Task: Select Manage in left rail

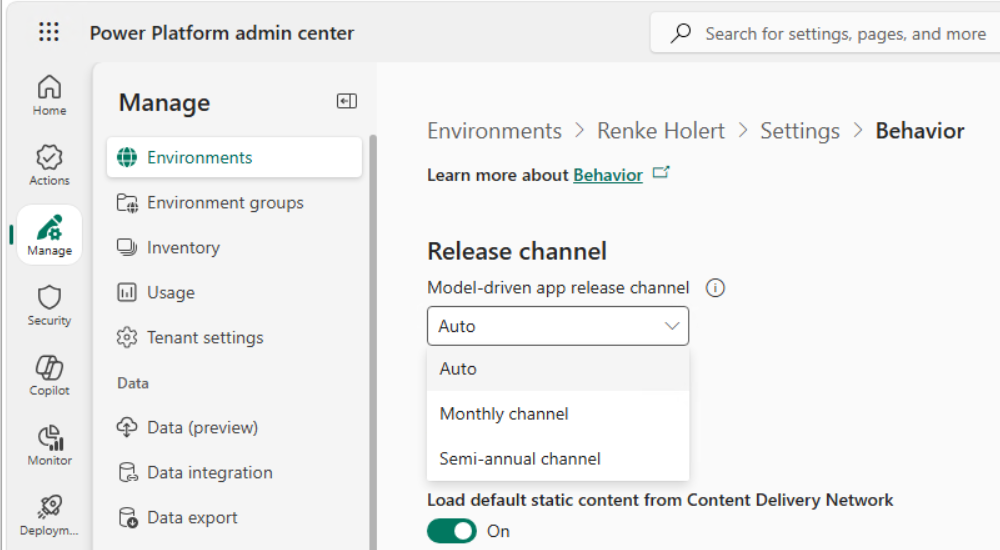Action: pyautogui.click(x=49, y=235)
